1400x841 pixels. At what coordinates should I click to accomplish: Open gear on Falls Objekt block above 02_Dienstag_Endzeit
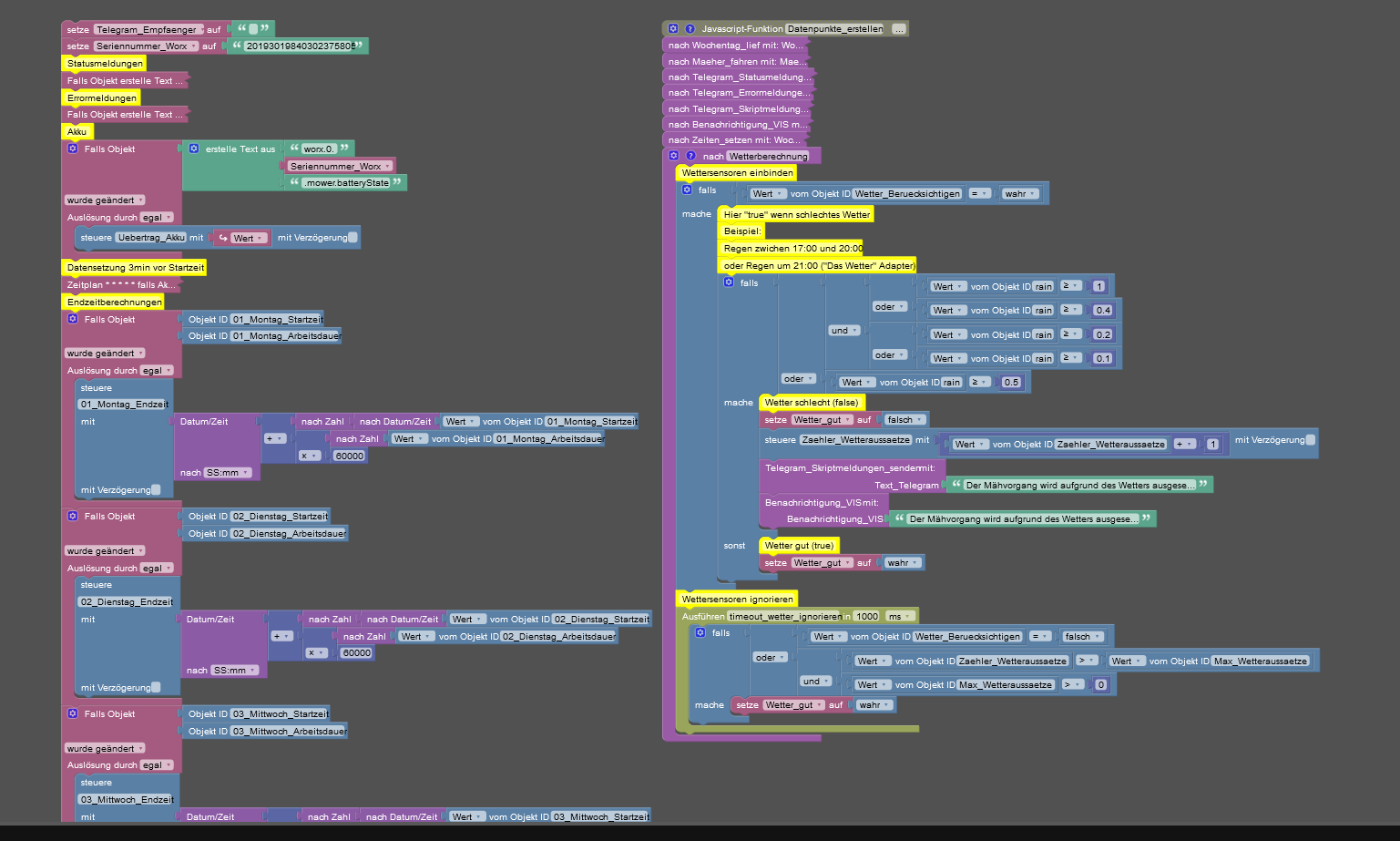tap(73, 516)
